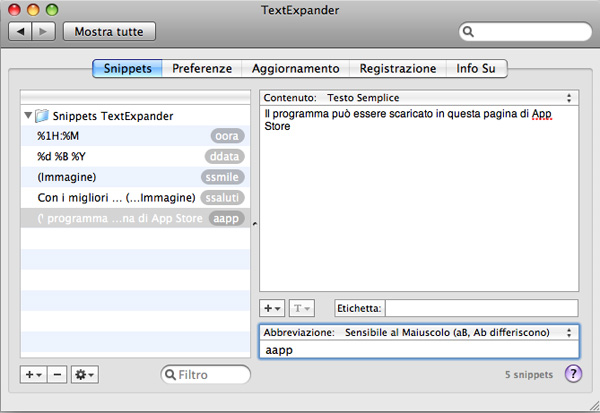Select the programma App Store snippet

pos(135,218)
